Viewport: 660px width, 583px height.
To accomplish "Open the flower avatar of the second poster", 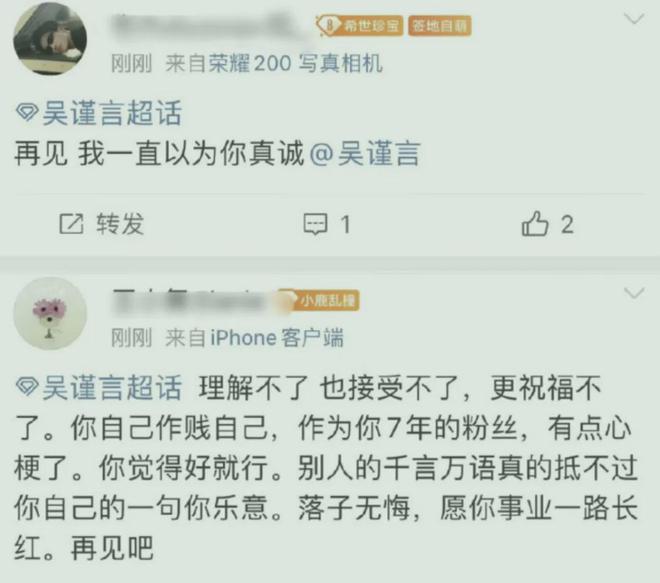I will coord(50,314).
